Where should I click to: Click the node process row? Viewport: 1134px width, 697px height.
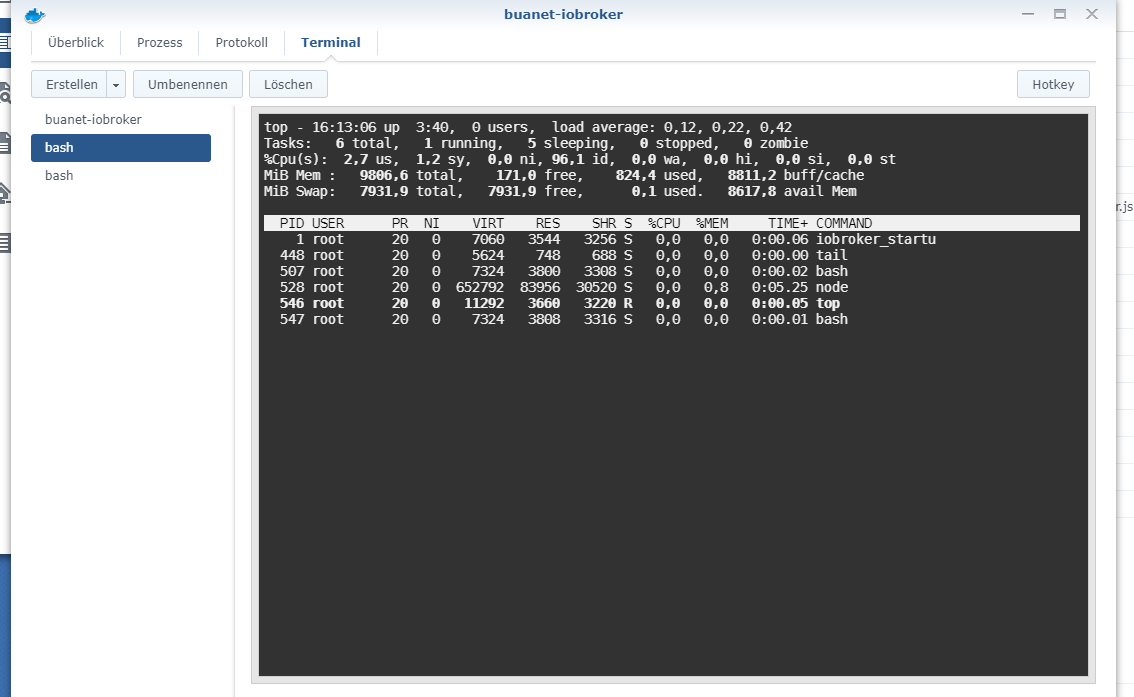pyautogui.click(x=672, y=287)
